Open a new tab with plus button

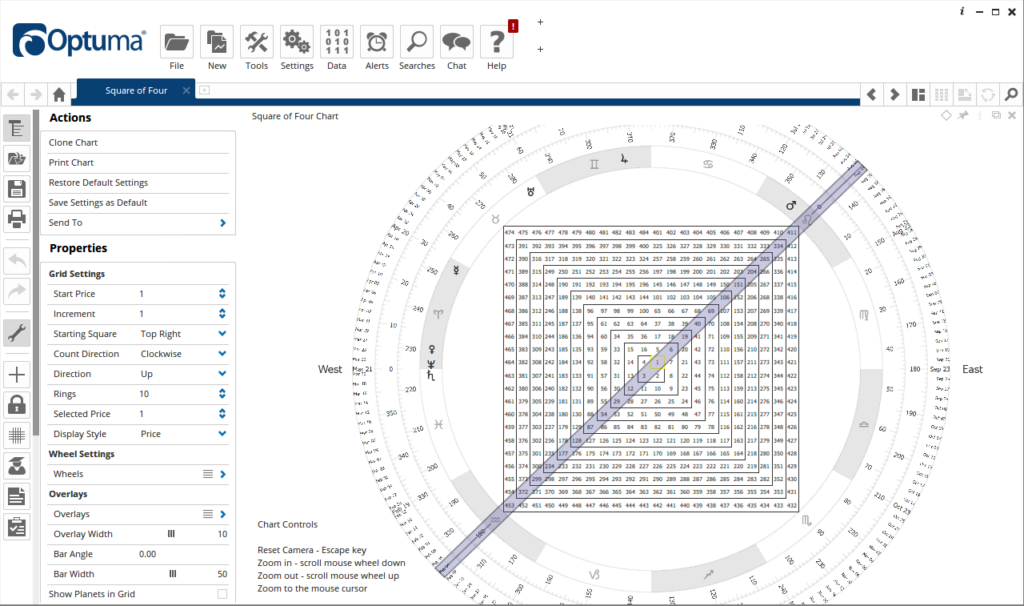click(204, 90)
